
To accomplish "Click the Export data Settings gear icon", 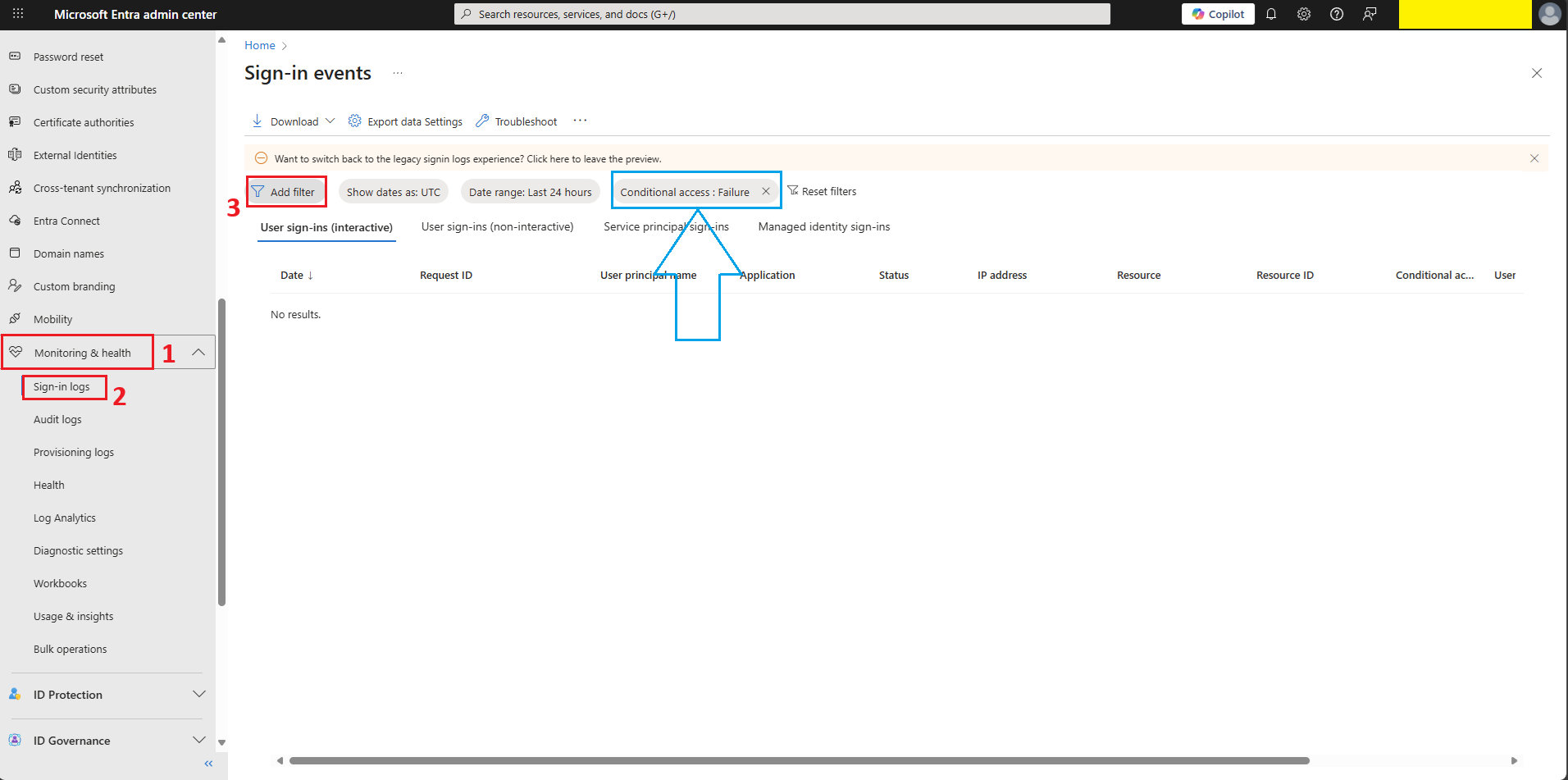I will [x=355, y=121].
